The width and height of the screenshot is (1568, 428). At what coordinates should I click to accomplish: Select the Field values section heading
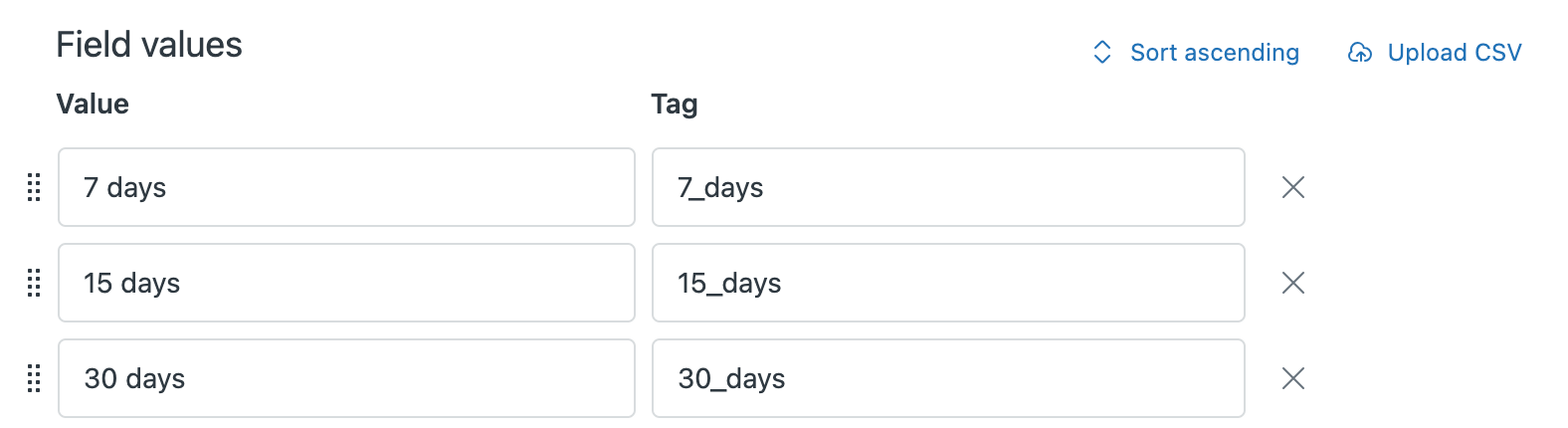(x=149, y=45)
